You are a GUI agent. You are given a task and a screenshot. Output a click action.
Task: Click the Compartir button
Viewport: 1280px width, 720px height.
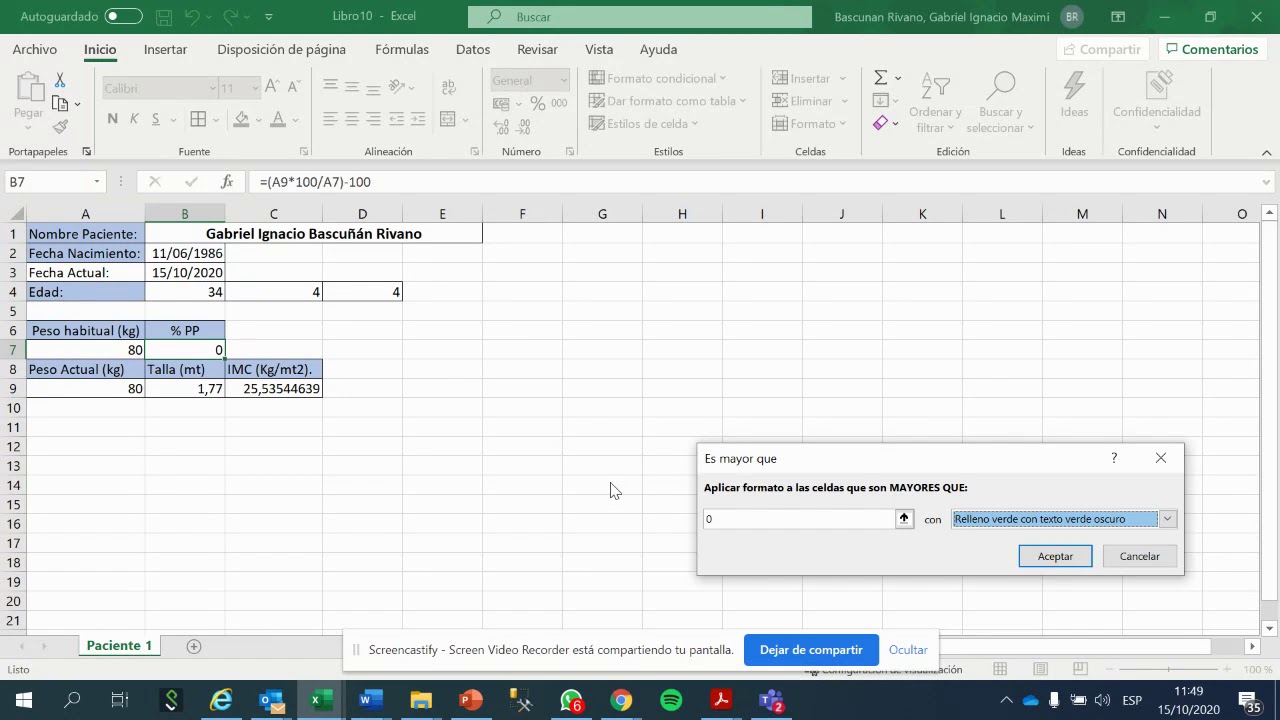coord(1101,49)
